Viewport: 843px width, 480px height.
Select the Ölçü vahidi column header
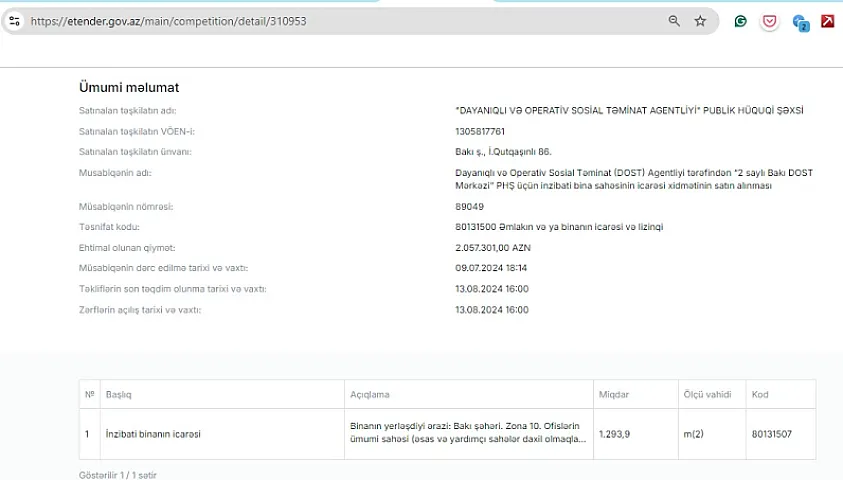click(712, 394)
